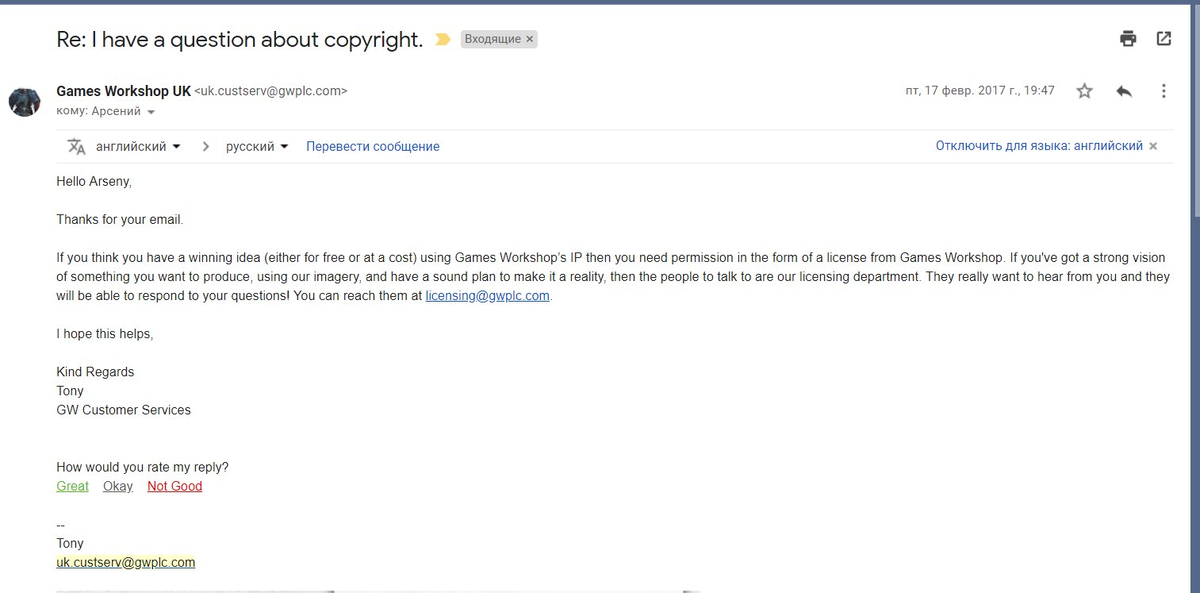The height and width of the screenshot is (593, 1200).
Task: Remove the Входящие label with X
Action: 530,39
